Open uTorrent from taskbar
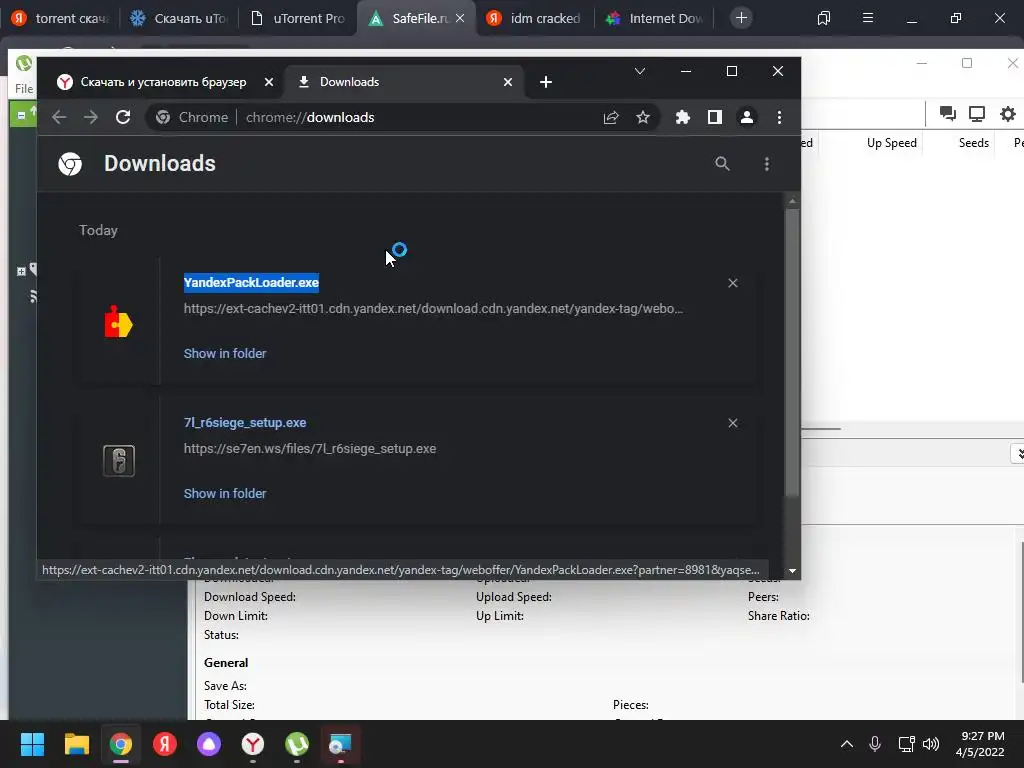Viewport: 1024px width, 768px height. coord(297,744)
